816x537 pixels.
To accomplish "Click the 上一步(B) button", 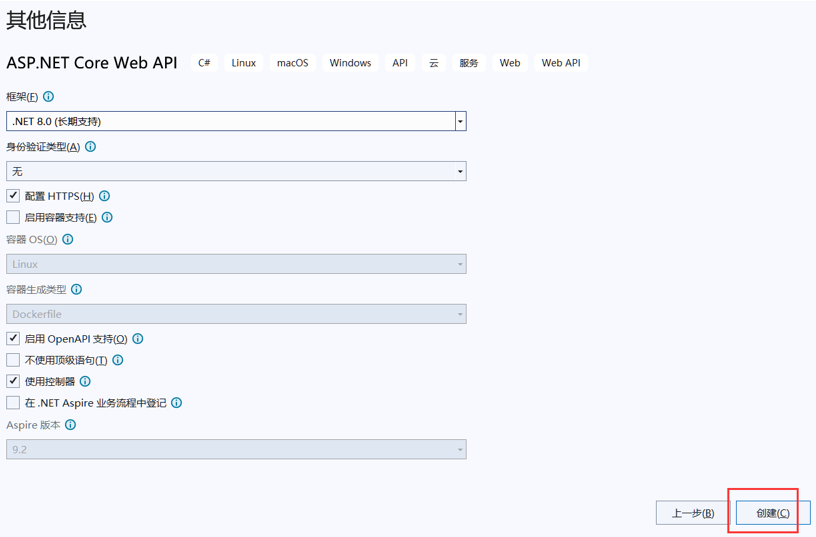I will click(693, 513).
